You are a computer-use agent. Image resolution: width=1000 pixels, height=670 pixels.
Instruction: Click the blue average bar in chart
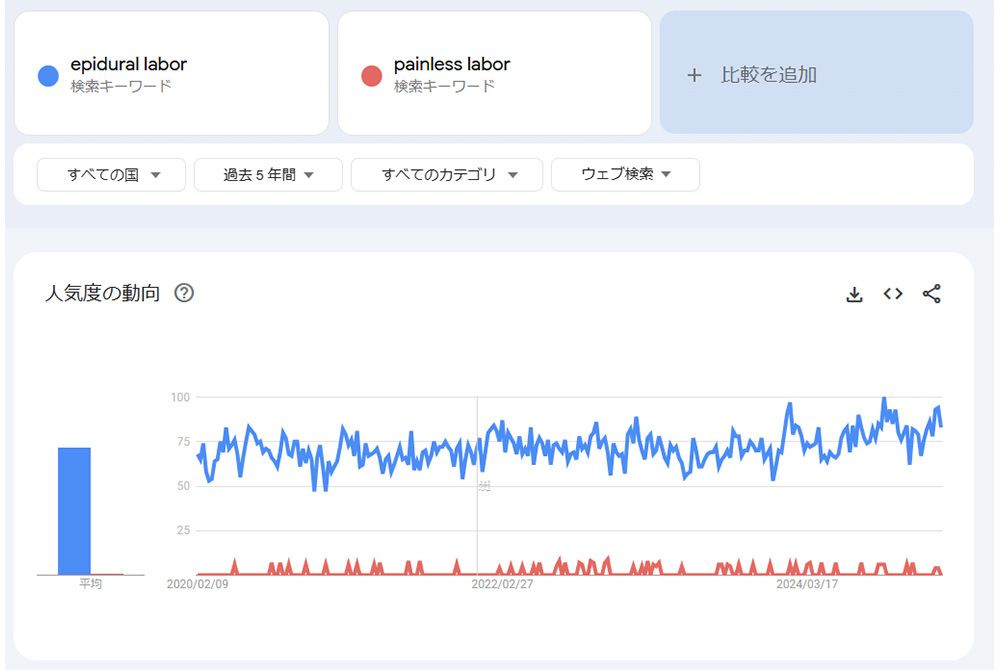tap(74, 510)
